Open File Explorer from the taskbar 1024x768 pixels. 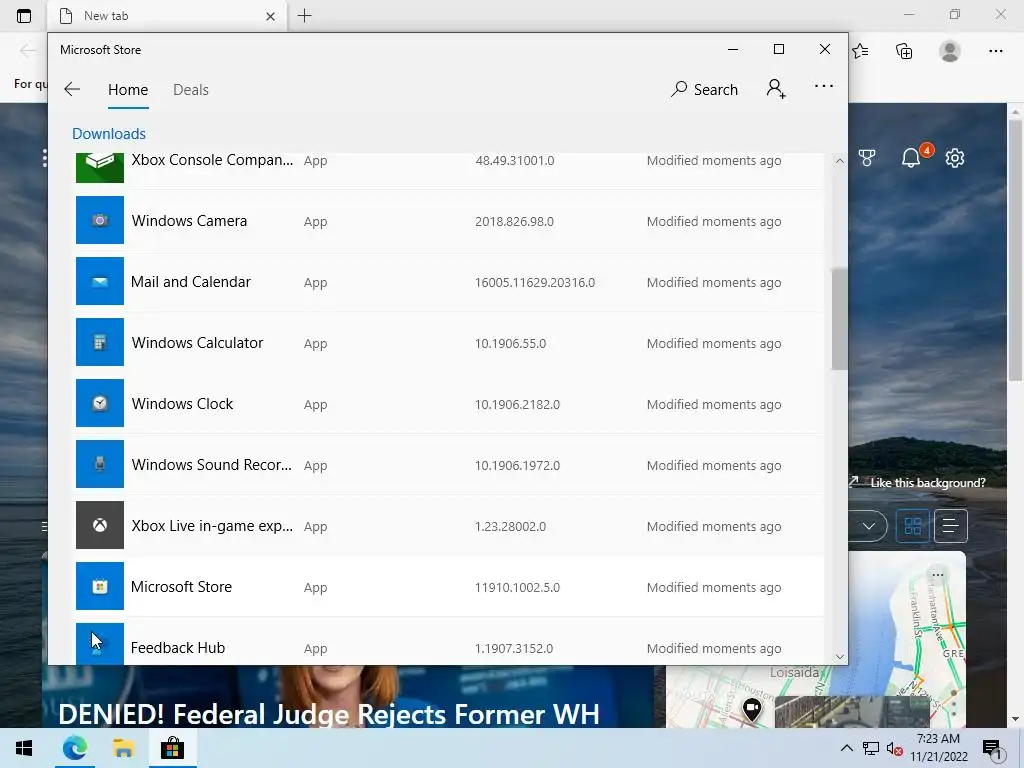[123, 748]
